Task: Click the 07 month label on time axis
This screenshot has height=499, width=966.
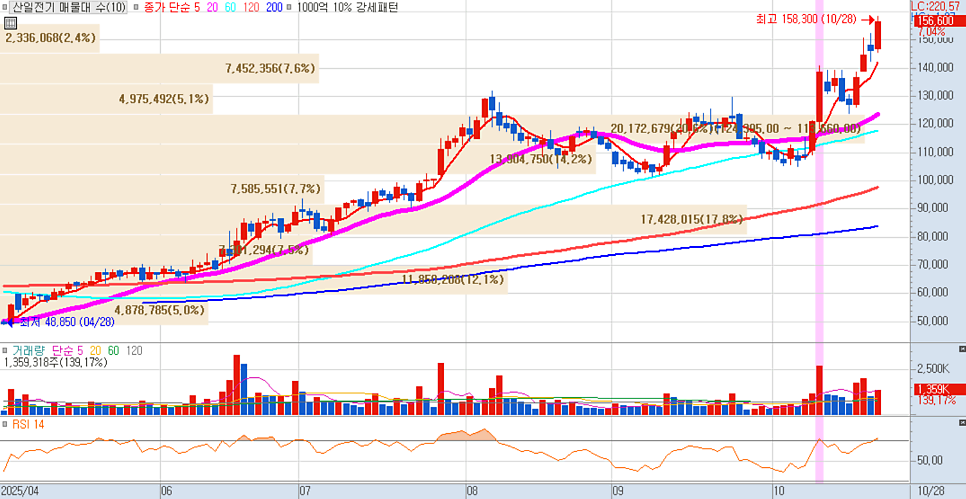Action: (x=305, y=491)
